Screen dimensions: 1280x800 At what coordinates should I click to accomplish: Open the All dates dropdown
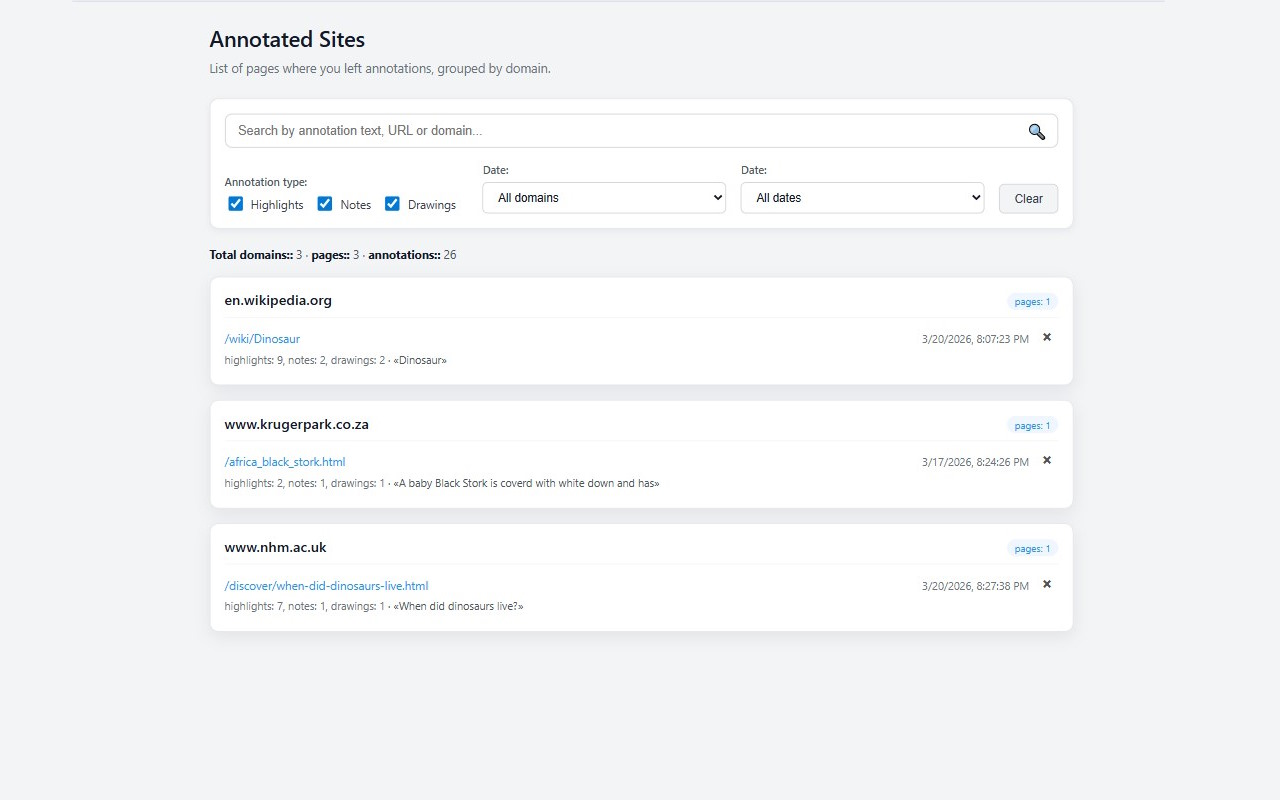point(861,197)
